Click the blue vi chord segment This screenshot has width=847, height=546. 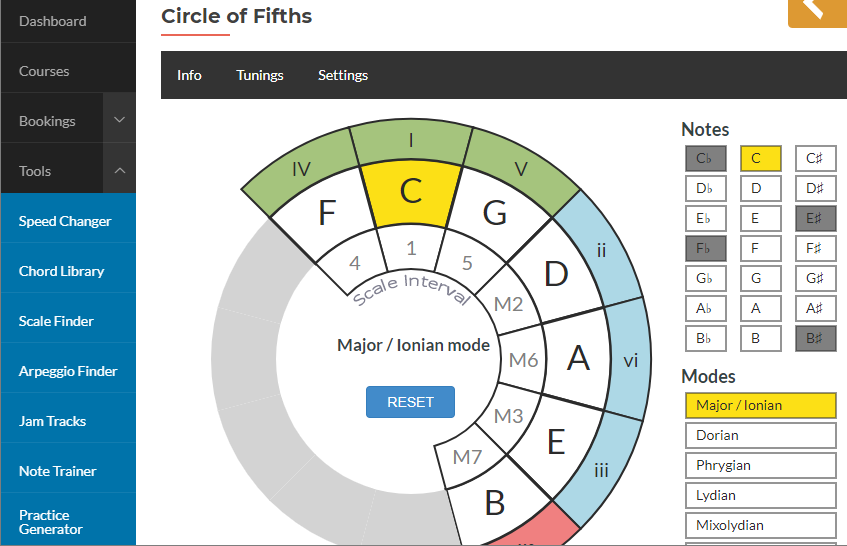(x=630, y=361)
